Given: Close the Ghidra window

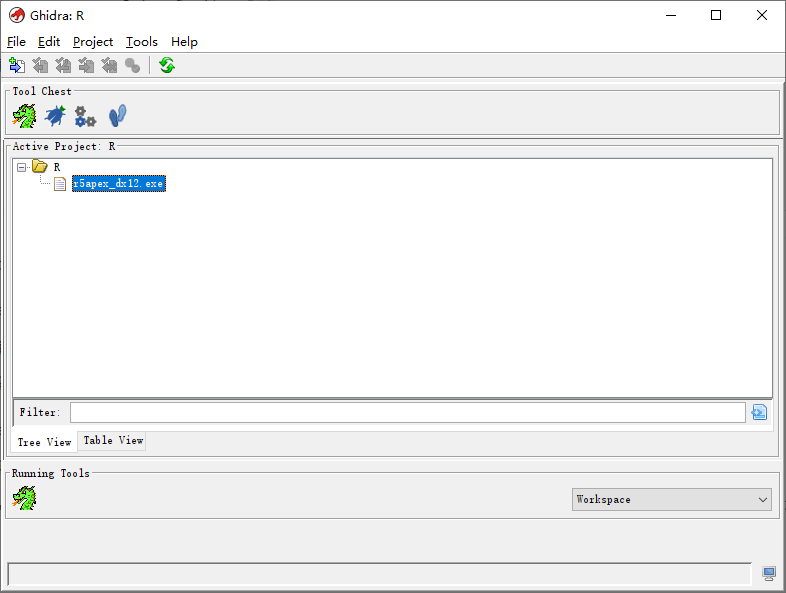Looking at the screenshot, I should (x=761, y=15).
